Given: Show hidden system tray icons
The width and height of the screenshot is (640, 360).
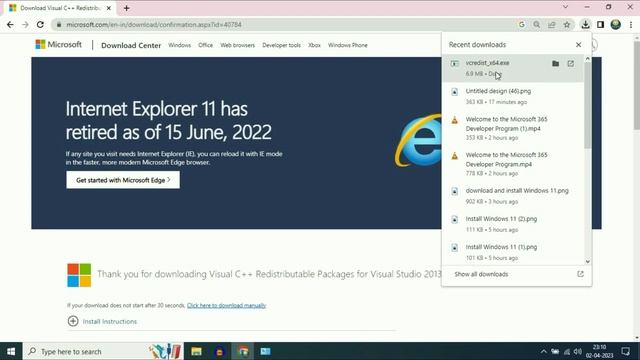Looking at the screenshot, I should 543,351.
